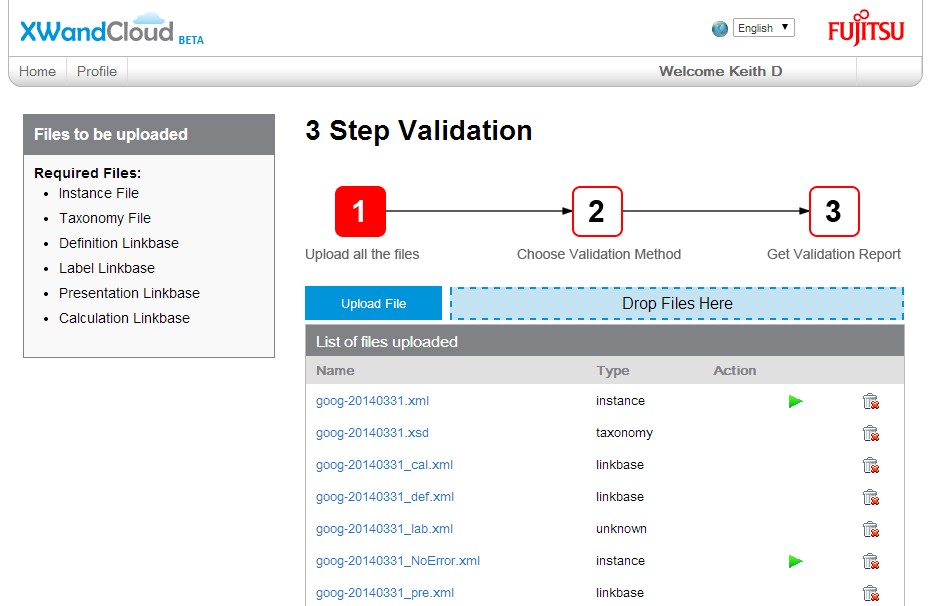Delete goog-20140331_lab.xml using trash icon
This screenshot has width=929, height=606.
tap(870, 529)
